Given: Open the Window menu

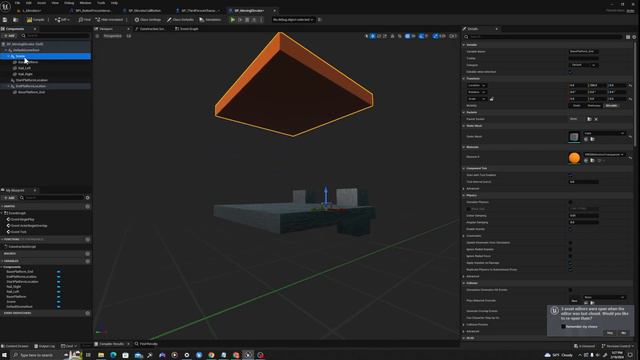Looking at the screenshot, I should point(85,3).
